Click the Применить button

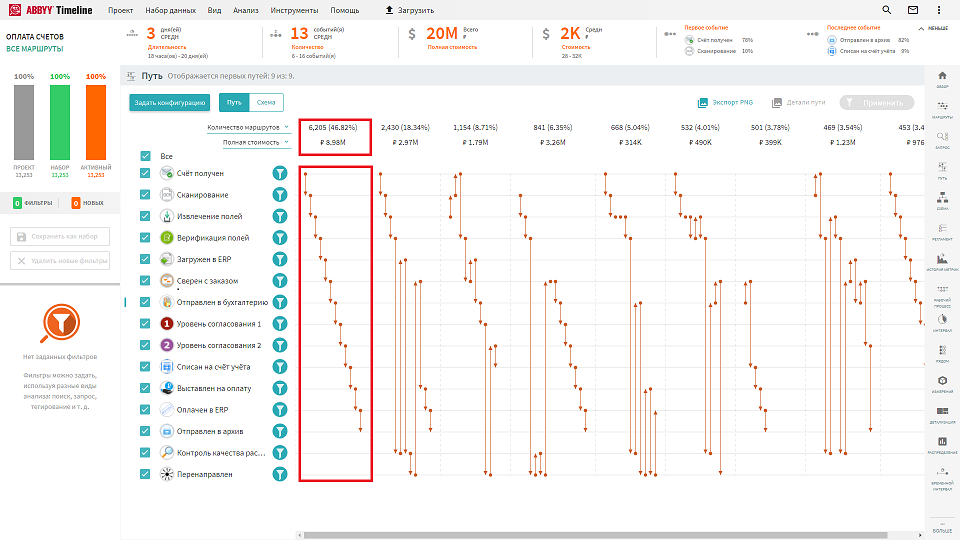pyautogui.click(x=877, y=102)
